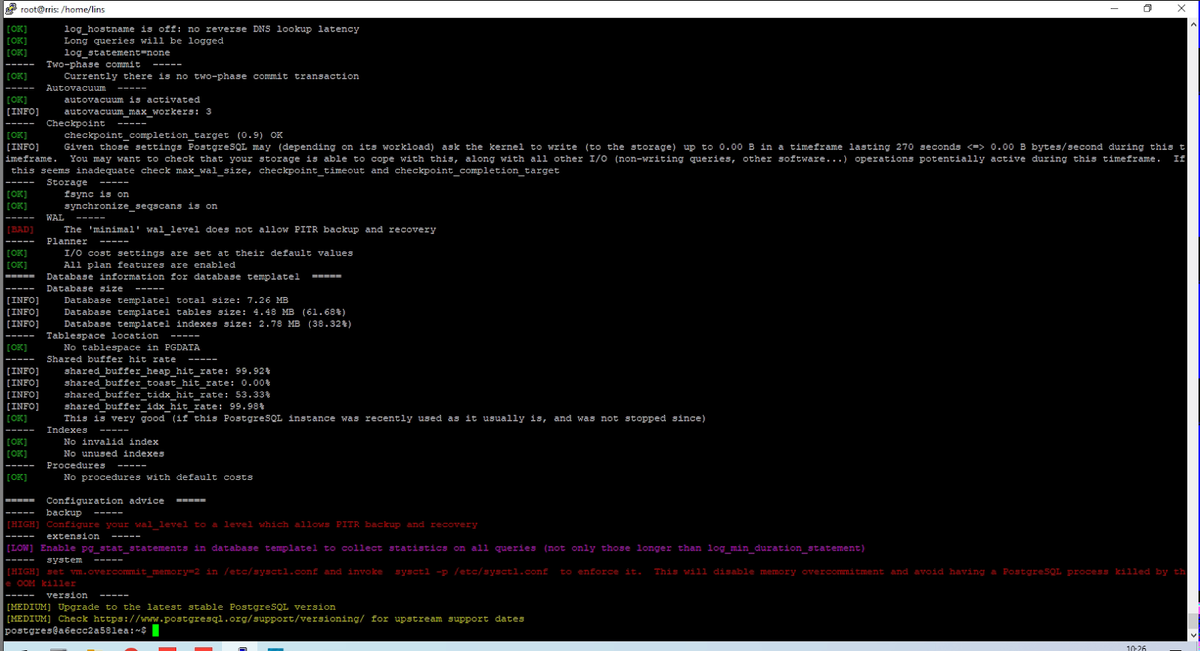Minimize the PuTTY terminal window
This screenshot has width=1200, height=651.
[x=1114, y=8]
